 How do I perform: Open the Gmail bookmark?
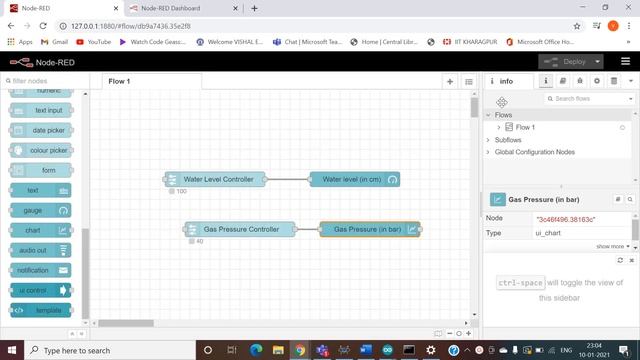click(54, 42)
